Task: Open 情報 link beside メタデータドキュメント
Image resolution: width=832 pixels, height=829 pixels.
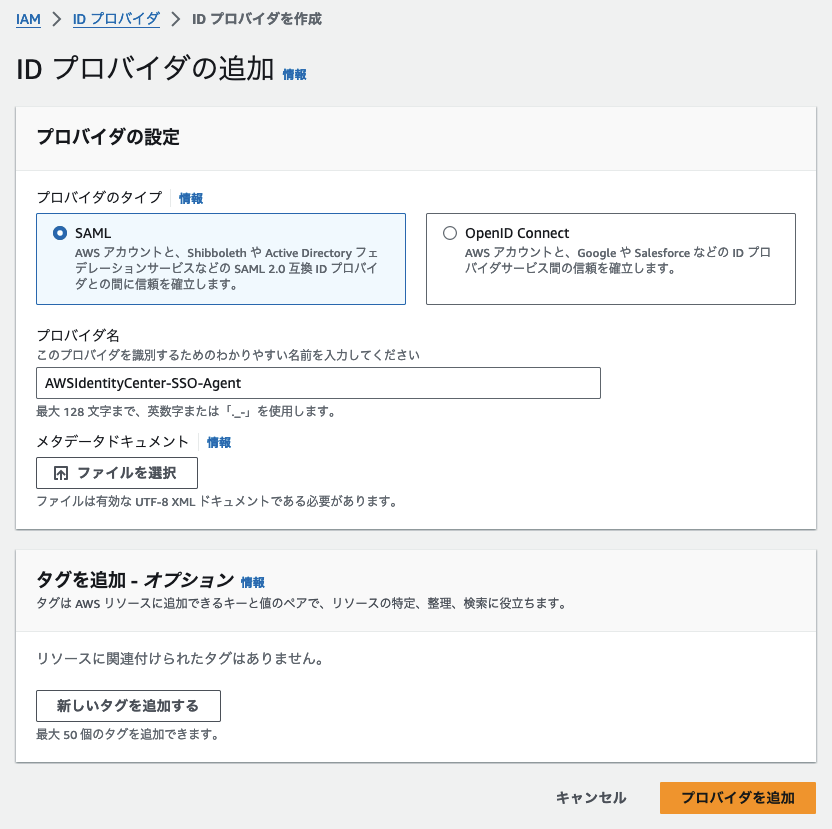Action: pyautogui.click(x=219, y=443)
